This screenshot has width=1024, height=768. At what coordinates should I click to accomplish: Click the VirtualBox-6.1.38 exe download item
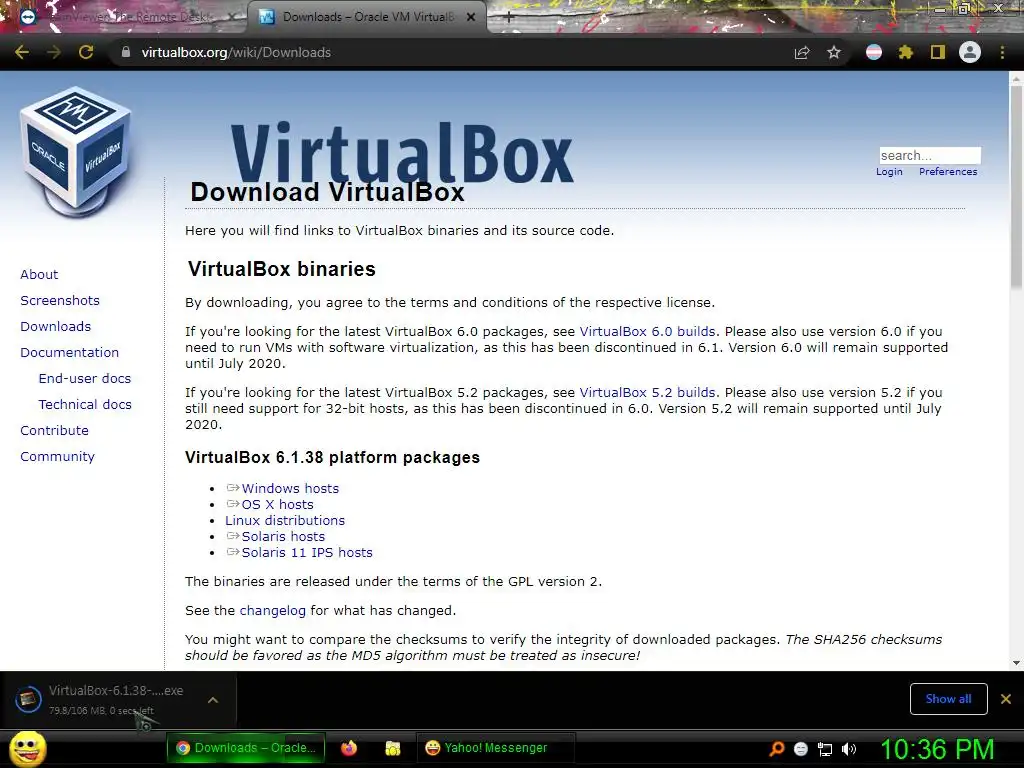click(118, 699)
